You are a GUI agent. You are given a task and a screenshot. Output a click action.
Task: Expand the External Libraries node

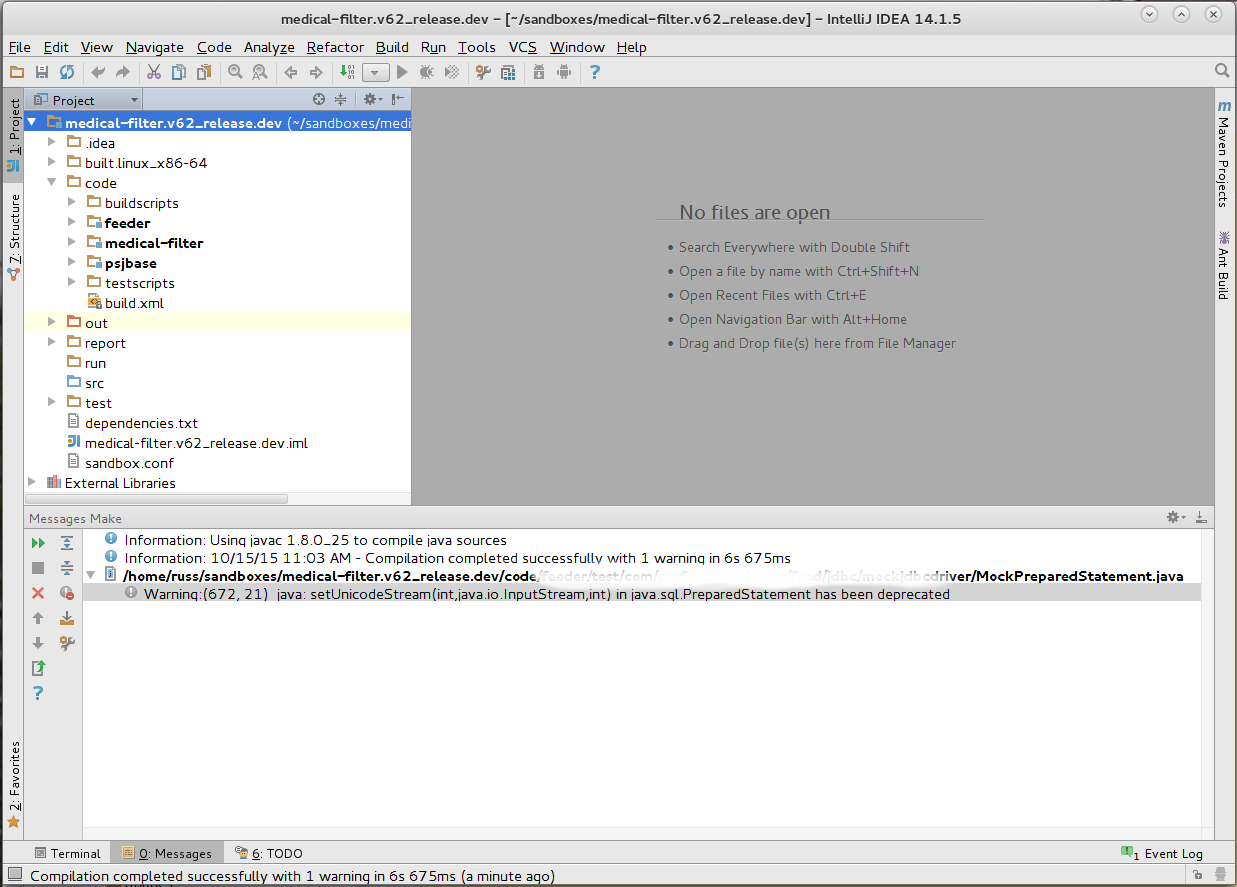click(32, 483)
